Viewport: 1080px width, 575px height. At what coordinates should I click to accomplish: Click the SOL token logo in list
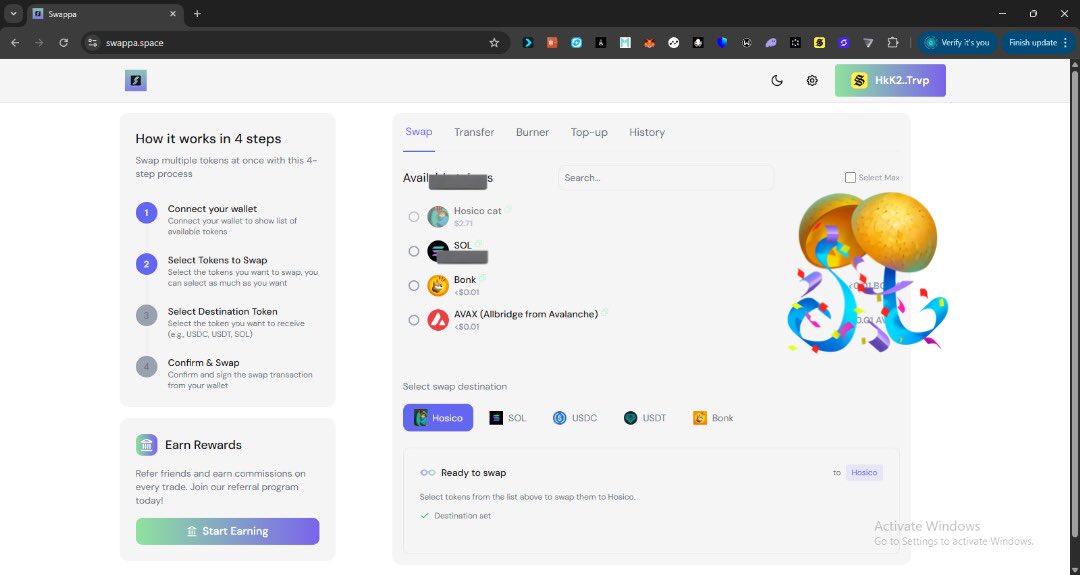point(438,251)
